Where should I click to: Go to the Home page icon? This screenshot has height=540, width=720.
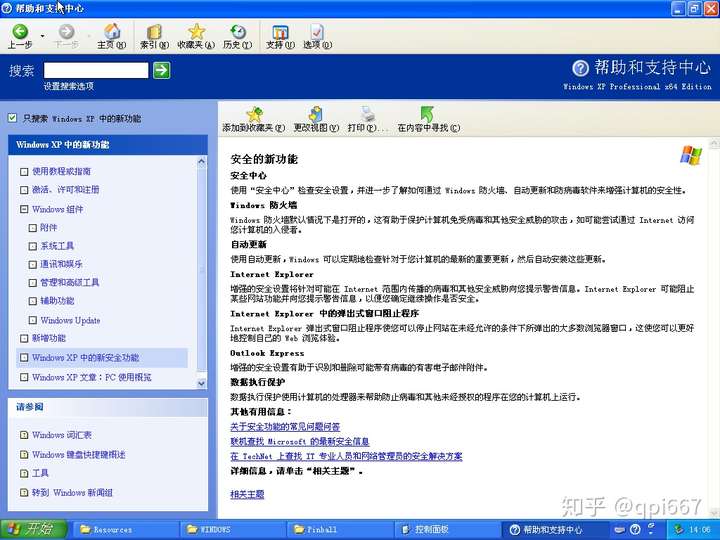click(112, 31)
